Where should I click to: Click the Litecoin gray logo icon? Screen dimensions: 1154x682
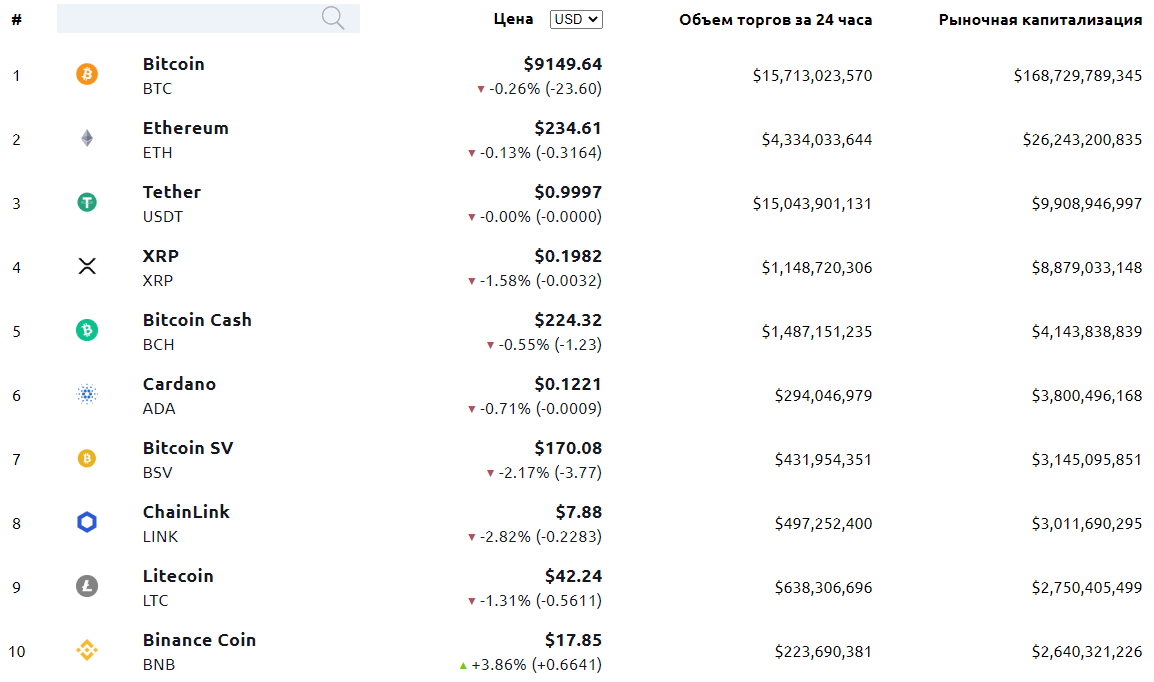(87, 586)
